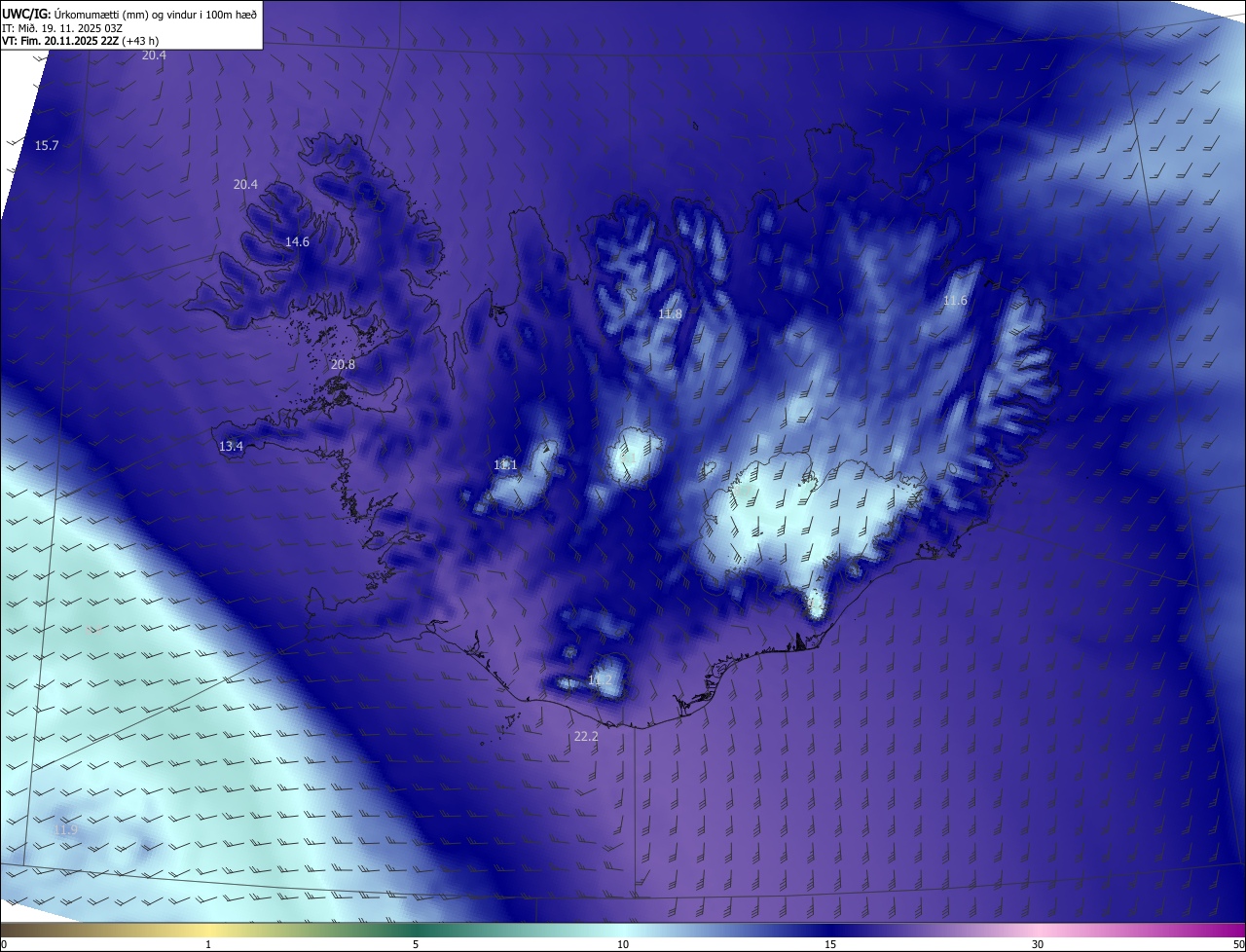Select the 'UWC/IG:' label in the title
Screen dimensions: 1246x952
pyautogui.click(x=26, y=13)
